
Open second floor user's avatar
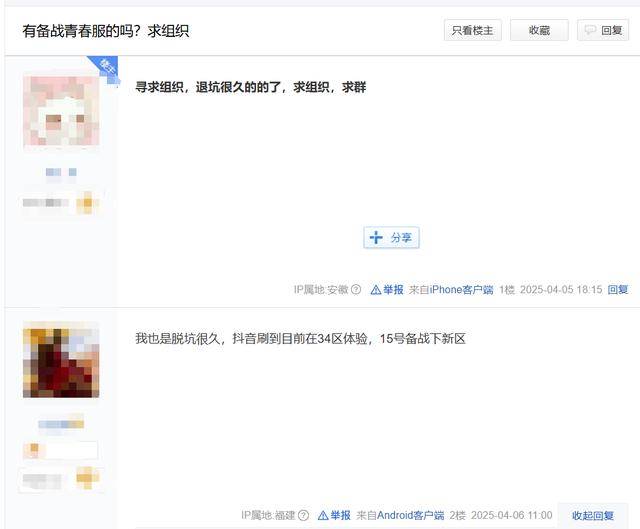[61, 360]
